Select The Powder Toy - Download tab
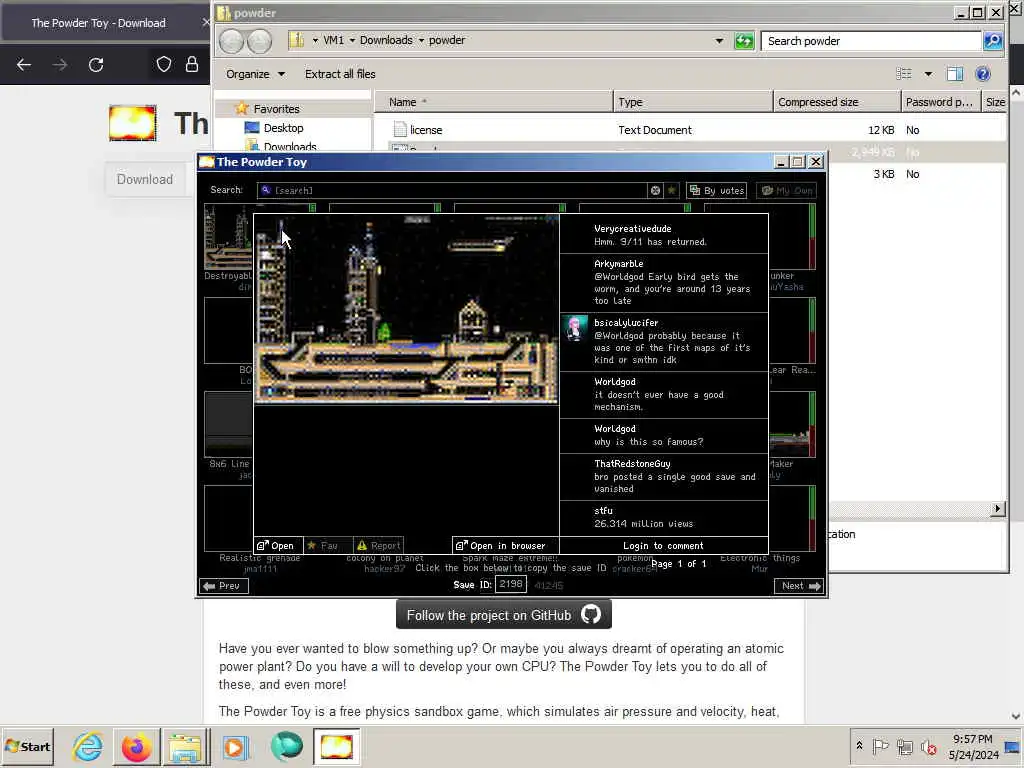The width and height of the screenshot is (1024, 768). click(x=98, y=23)
